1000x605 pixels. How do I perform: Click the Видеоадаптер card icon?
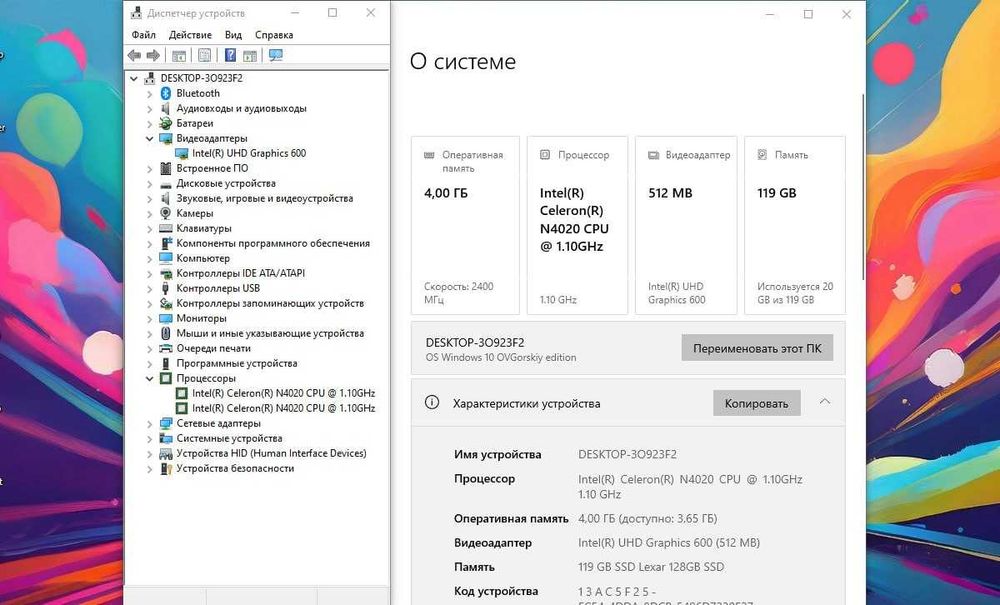pyautogui.click(x=653, y=155)
